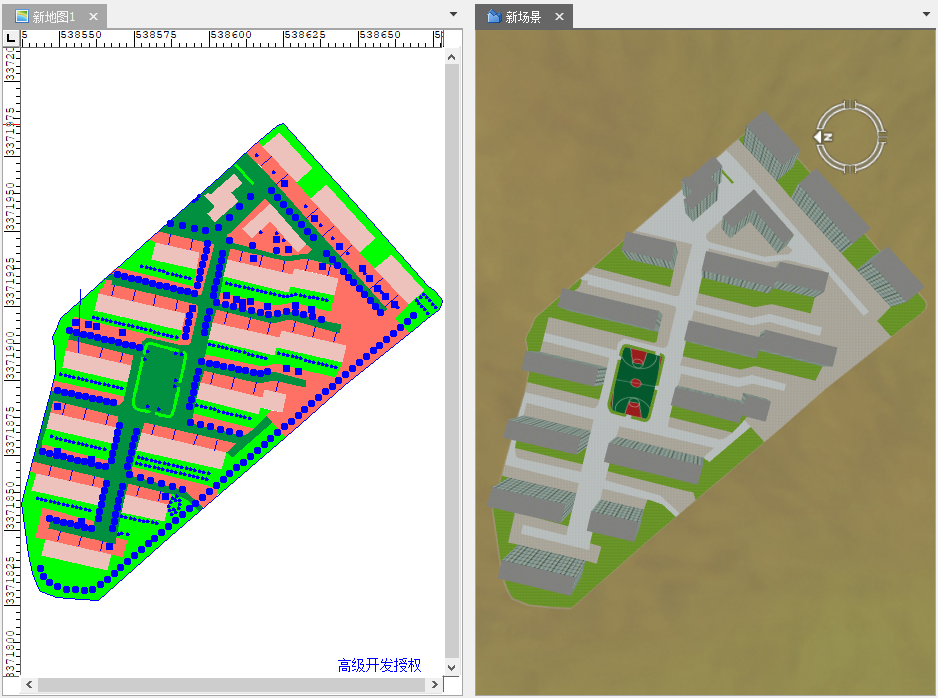938x698 pixels.
Task: Click the map's vertical scrollbar thumb
Action: [x=452, y=360]
